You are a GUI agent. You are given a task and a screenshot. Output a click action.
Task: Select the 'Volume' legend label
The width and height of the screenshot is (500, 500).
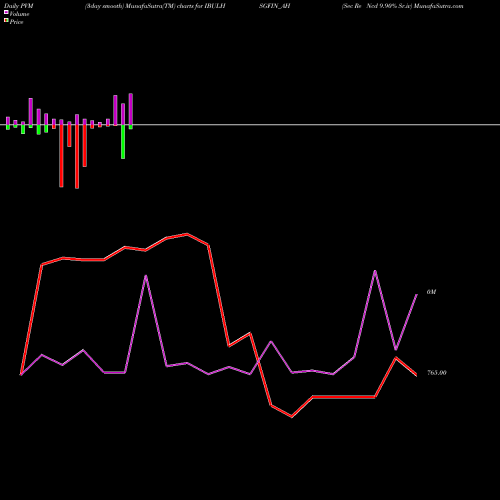pyautogui.click(x=19, y=14)
